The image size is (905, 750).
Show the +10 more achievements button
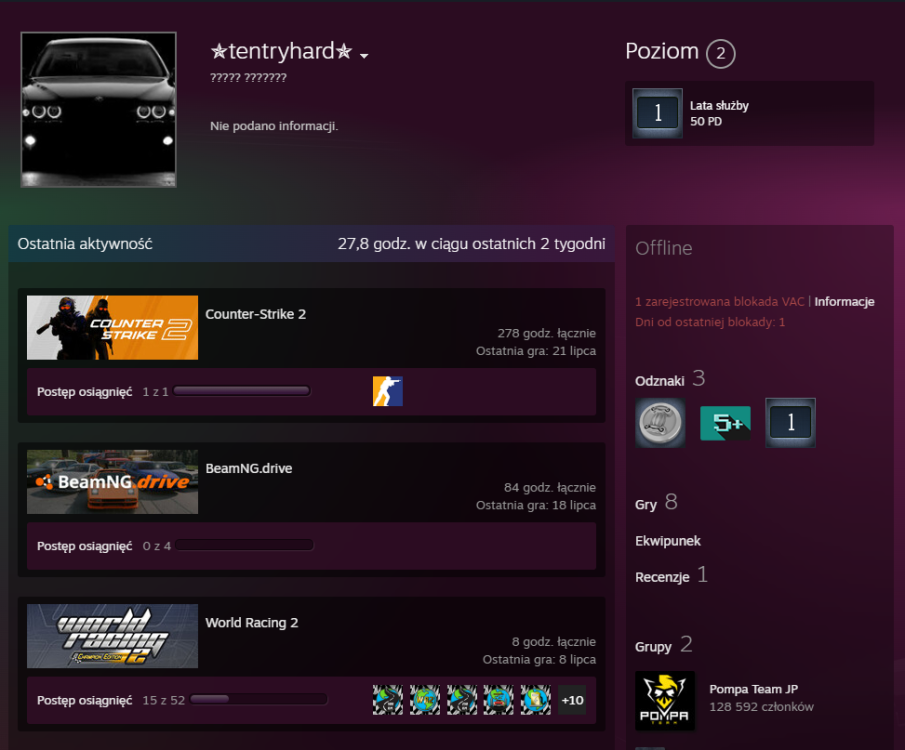click(x=572, y=700)
